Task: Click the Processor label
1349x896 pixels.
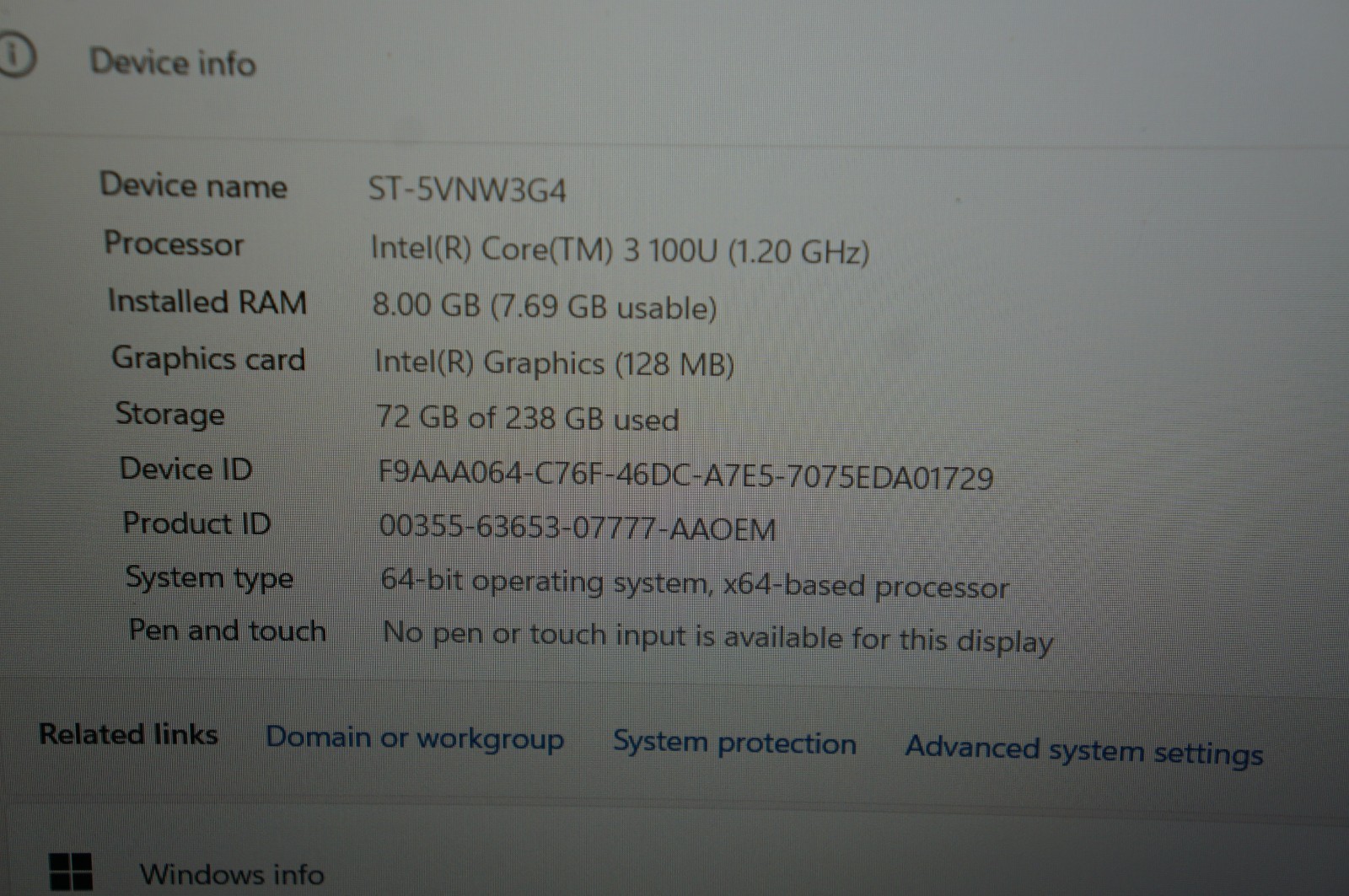Action: tap(174, 244)
